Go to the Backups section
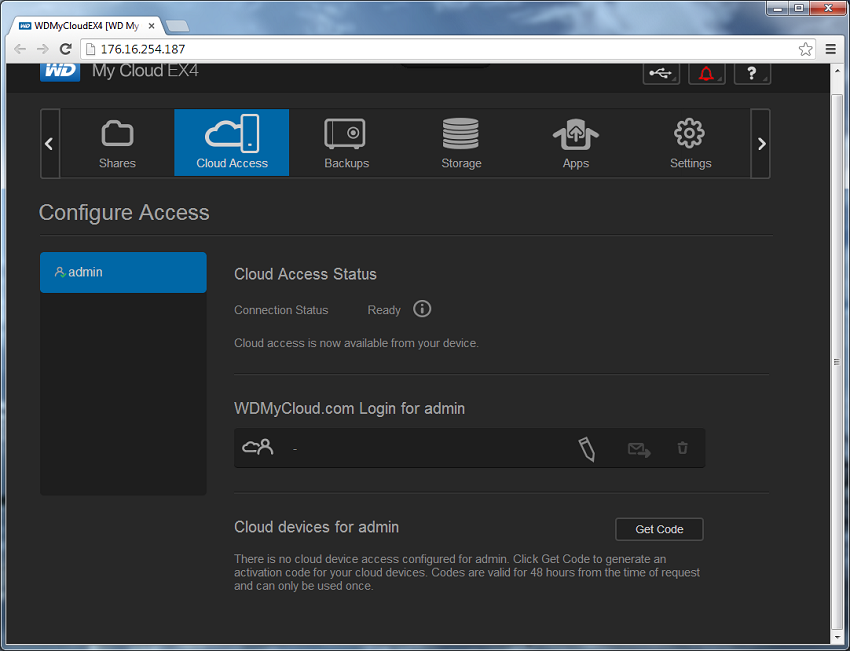 [346, 143]
